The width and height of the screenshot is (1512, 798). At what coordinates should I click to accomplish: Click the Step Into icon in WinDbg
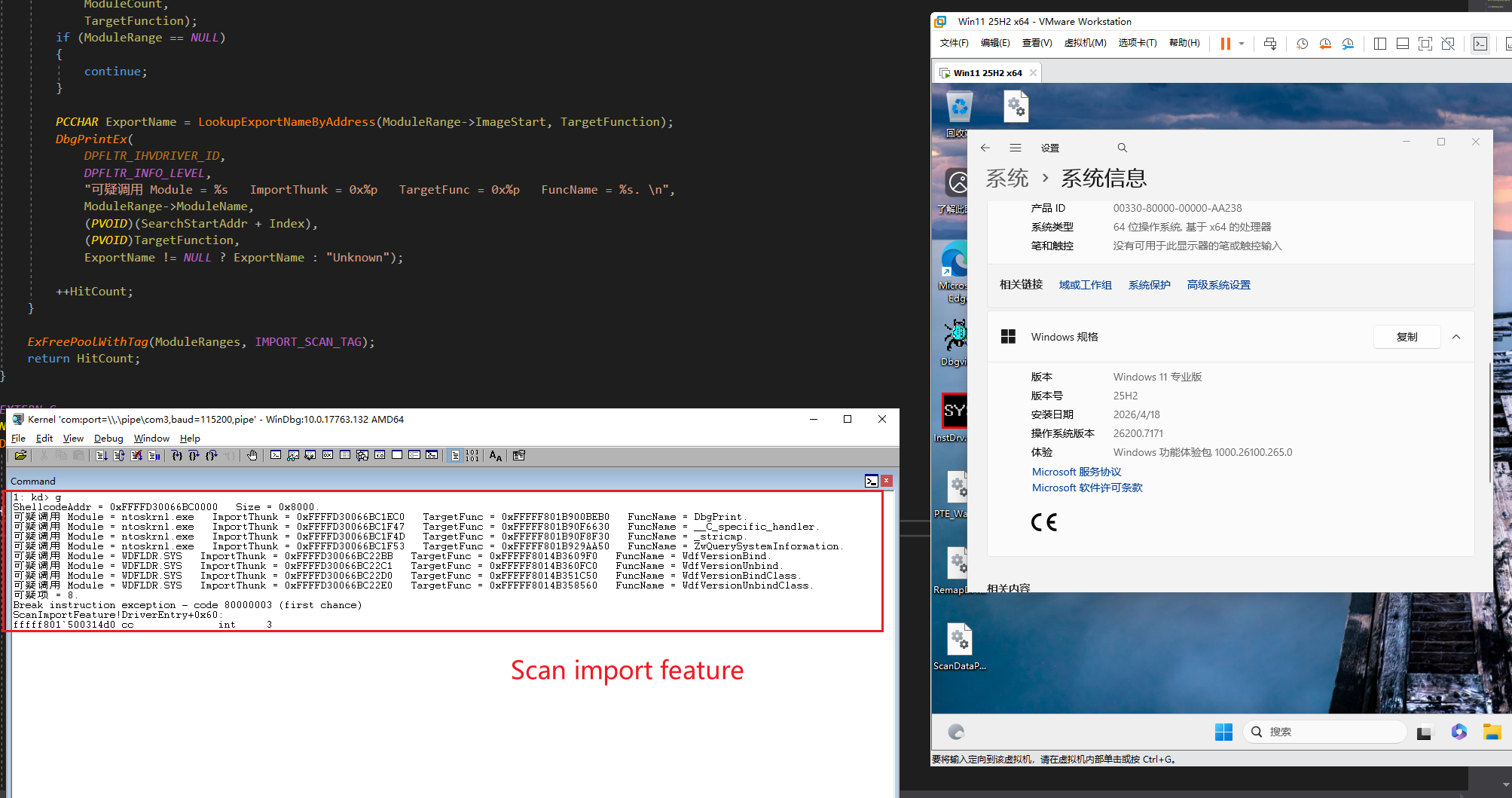(x=176, y=455)
